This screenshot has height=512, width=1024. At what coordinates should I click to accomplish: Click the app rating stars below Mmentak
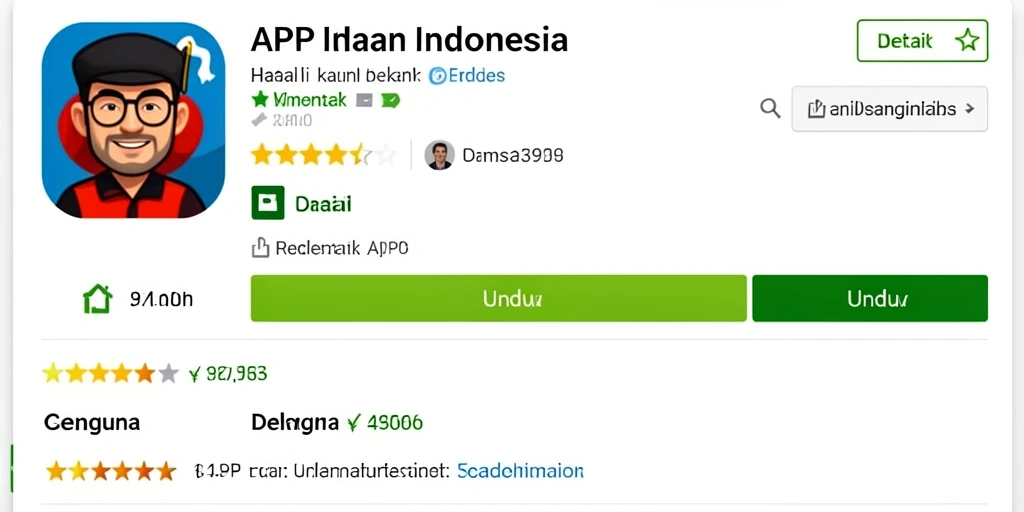pyautogui.click(x=324, y=155)
